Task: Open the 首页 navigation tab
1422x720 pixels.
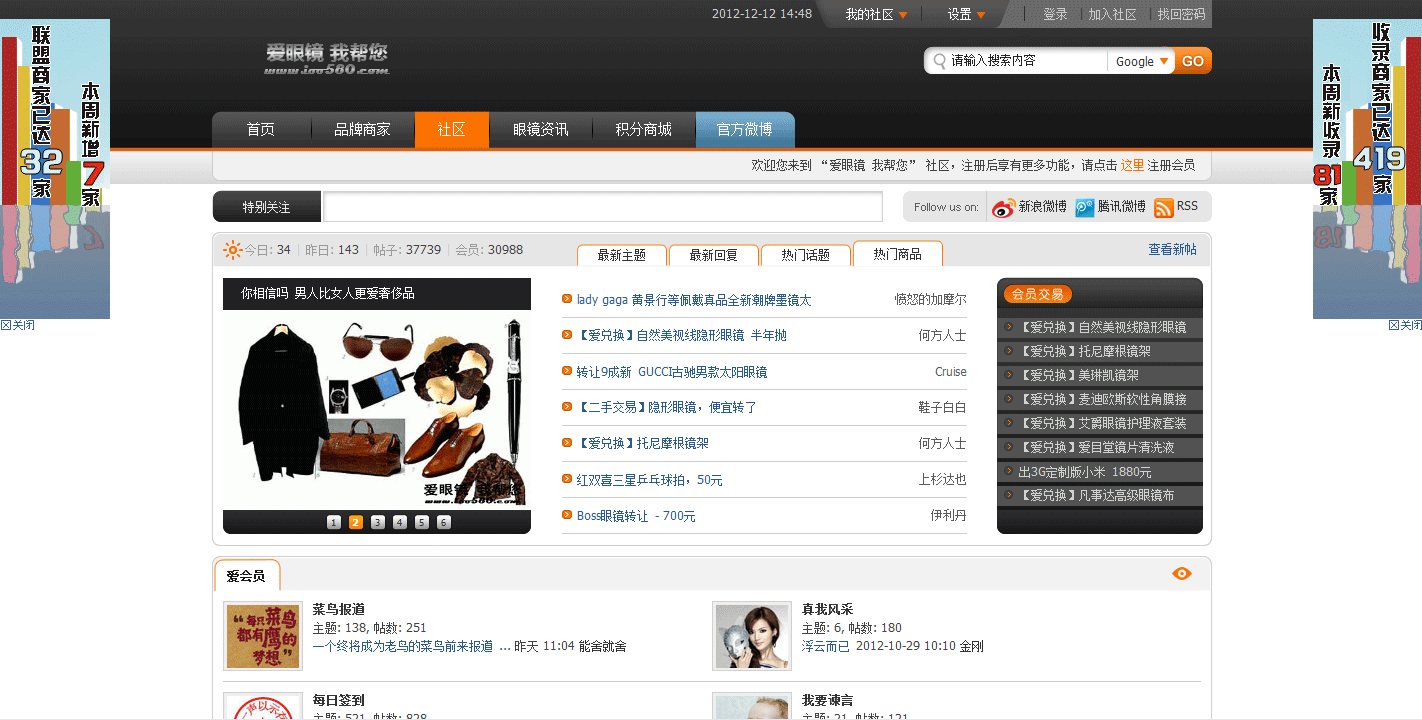Action: click(261, 130)
